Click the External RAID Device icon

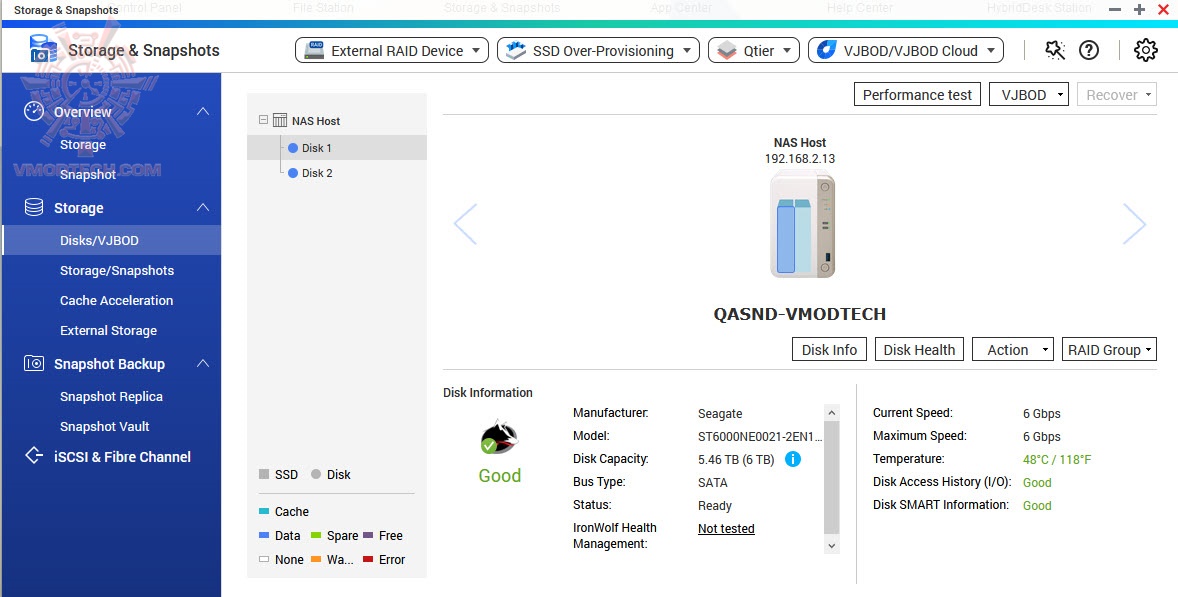315,50
